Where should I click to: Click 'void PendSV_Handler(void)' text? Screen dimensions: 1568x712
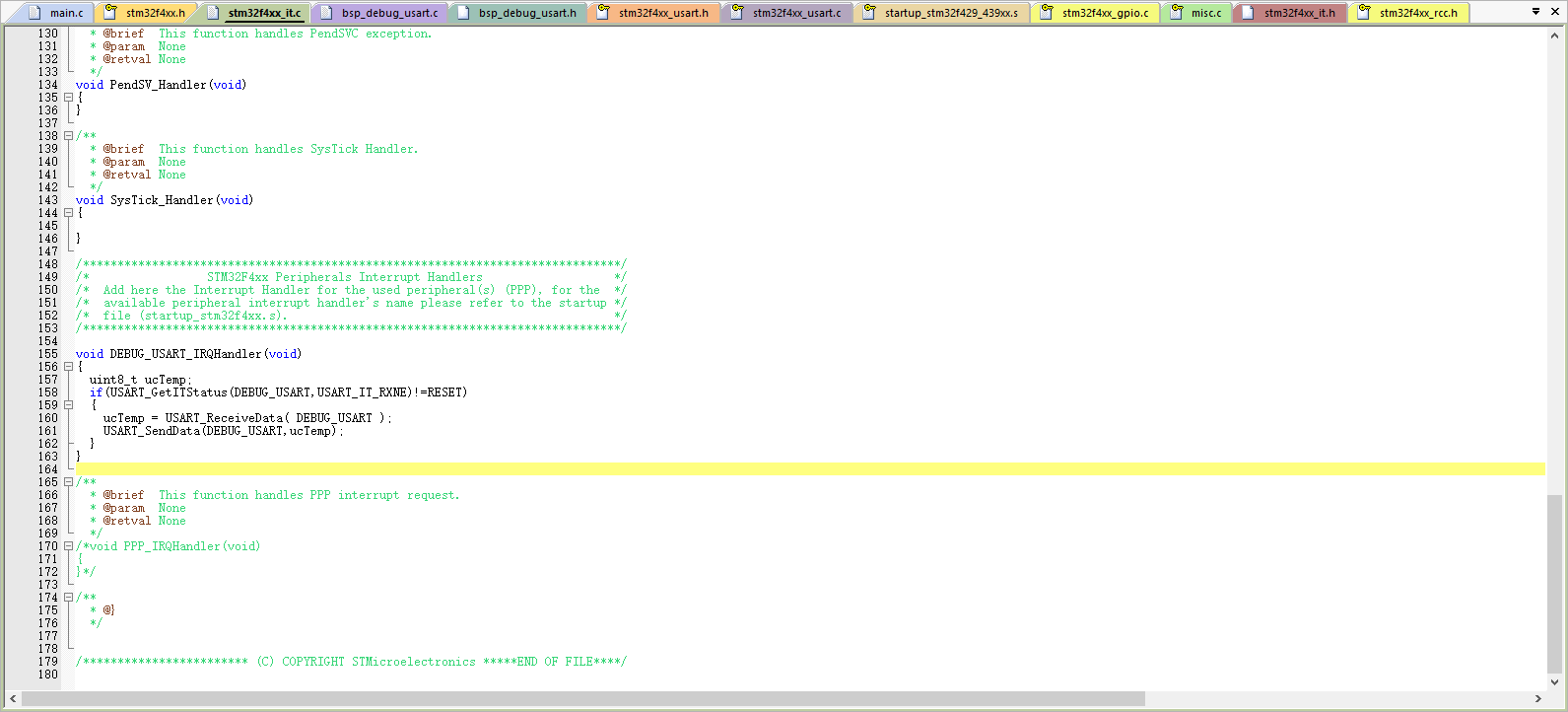pos(162,85)
